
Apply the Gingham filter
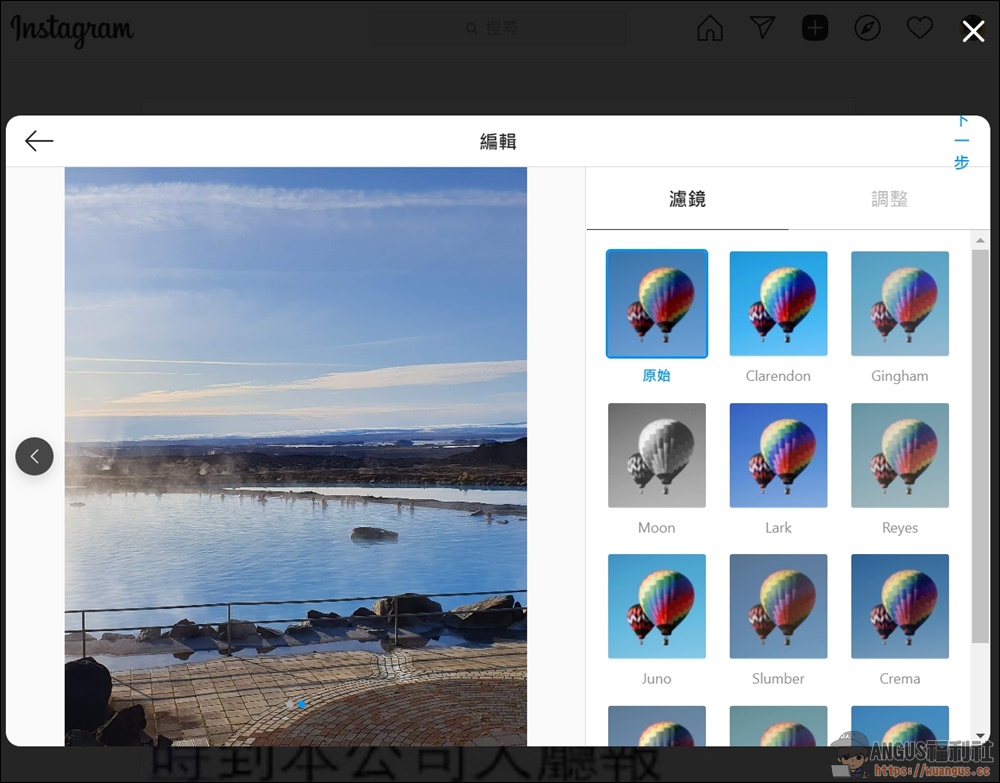900,304
